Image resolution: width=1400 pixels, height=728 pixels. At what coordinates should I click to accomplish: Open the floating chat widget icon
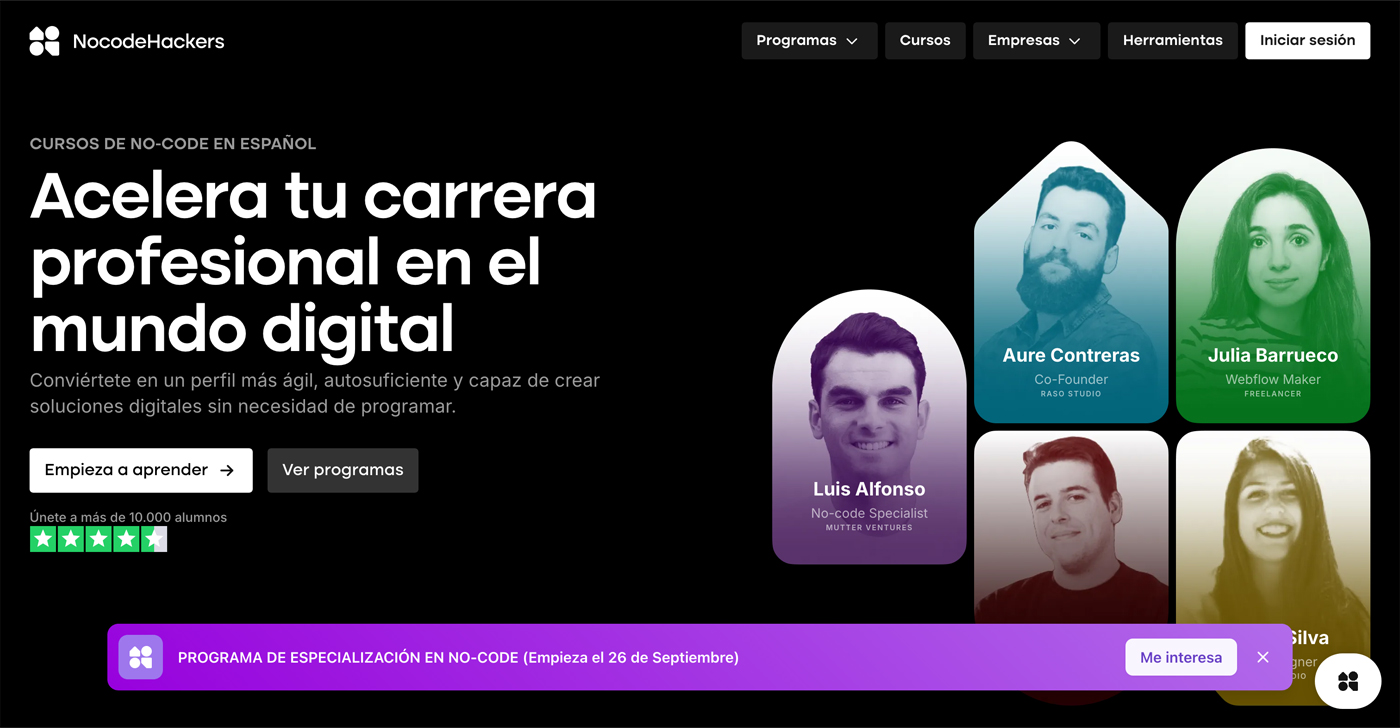click(1347, 681)
